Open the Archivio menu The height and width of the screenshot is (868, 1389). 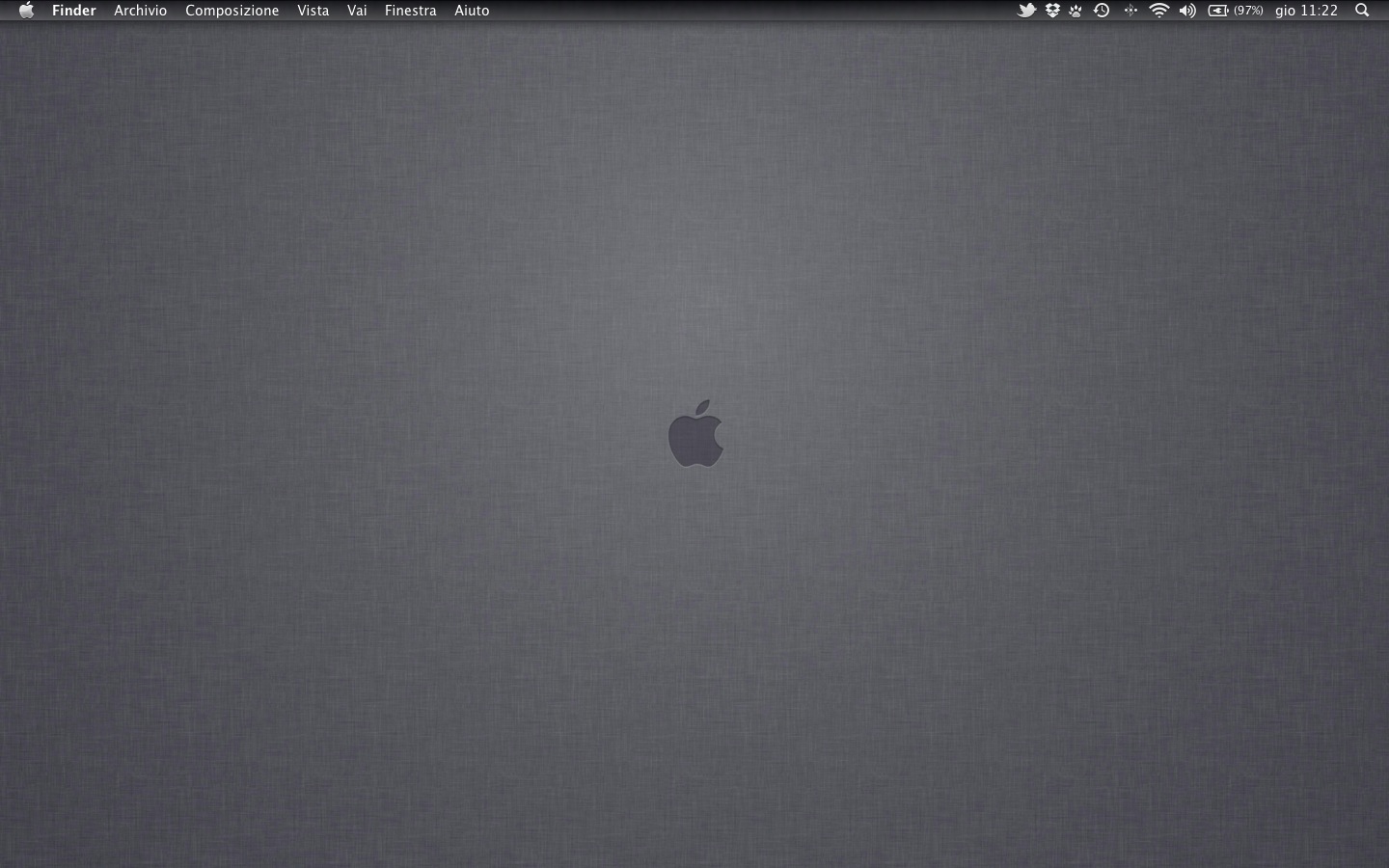(141, 11)
